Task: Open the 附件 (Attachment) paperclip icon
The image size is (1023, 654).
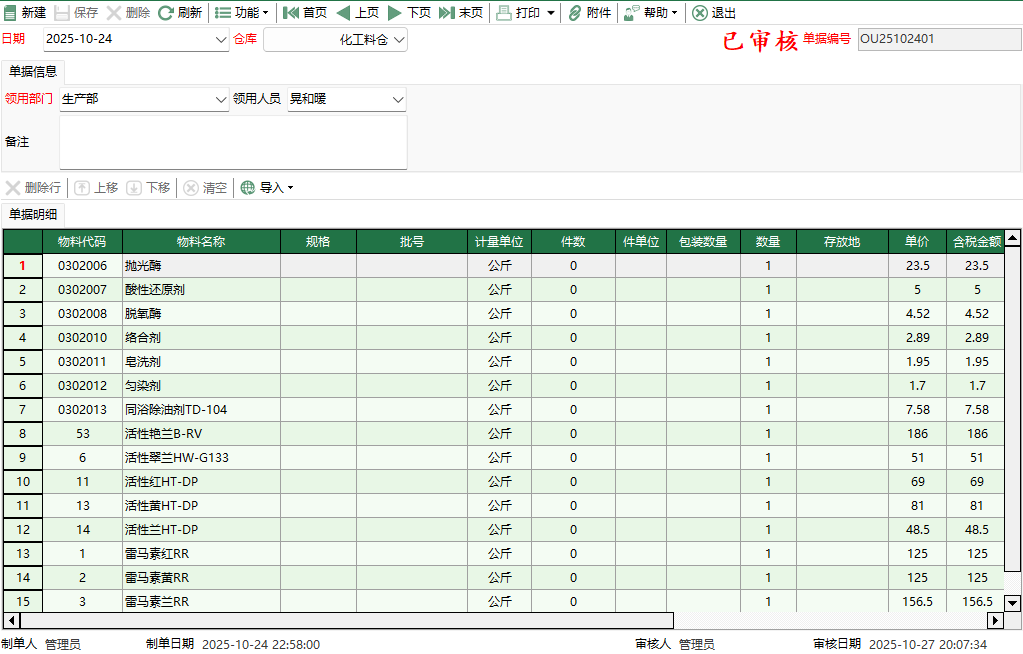Action: coord(575,13)
